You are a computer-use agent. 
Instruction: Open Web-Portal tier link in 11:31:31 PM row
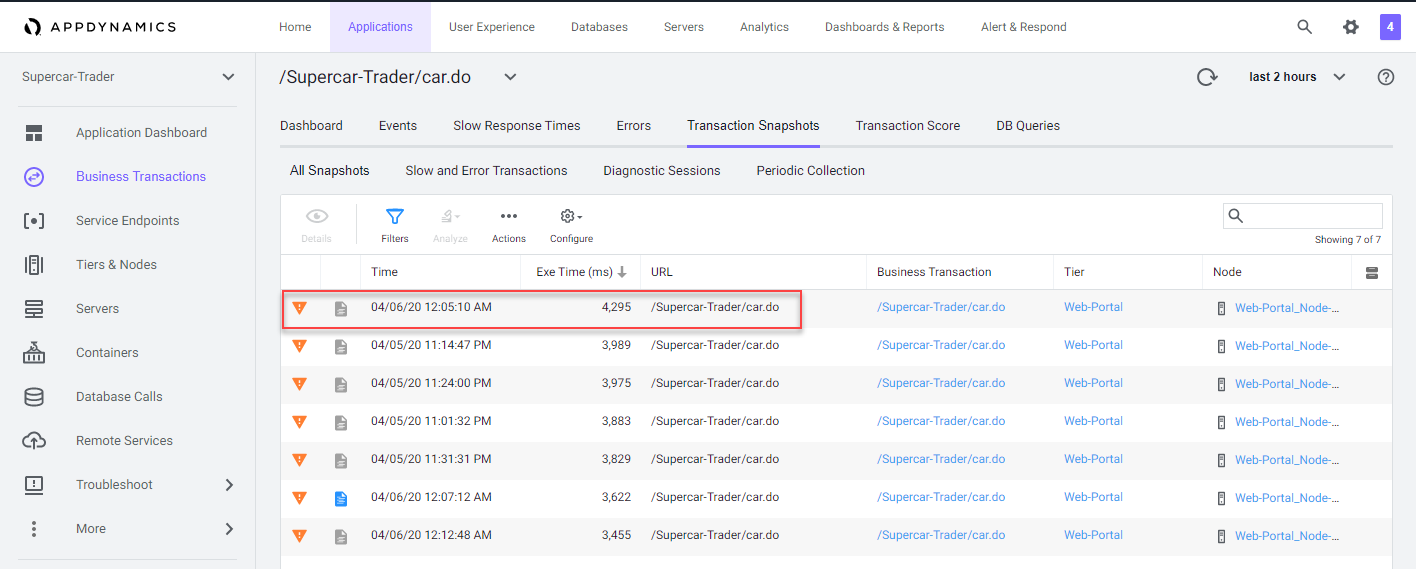tap(1093, 459)
